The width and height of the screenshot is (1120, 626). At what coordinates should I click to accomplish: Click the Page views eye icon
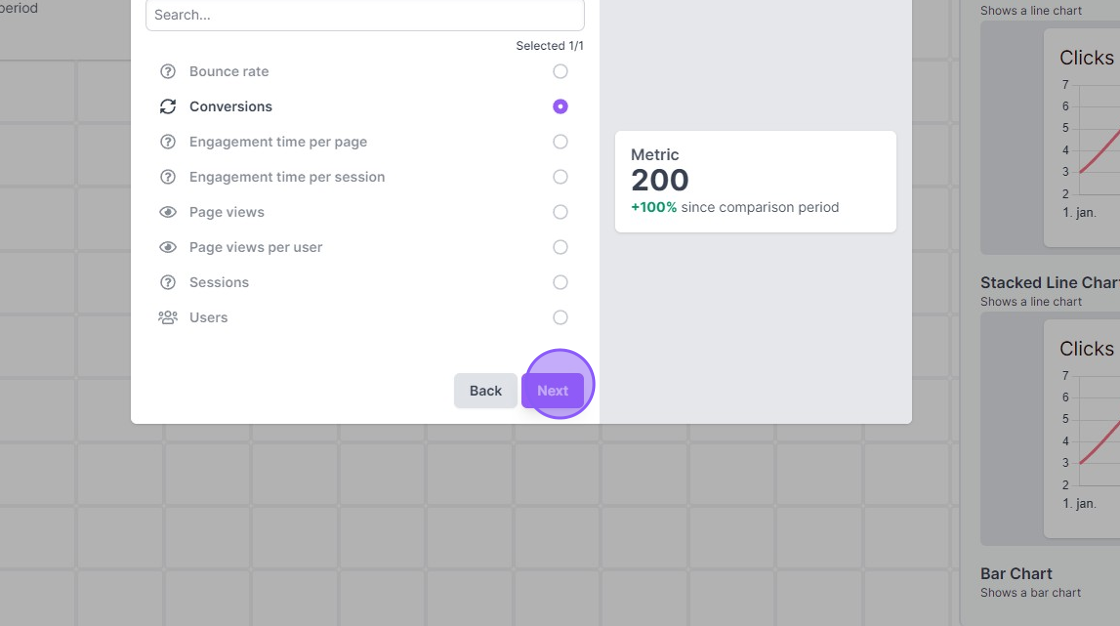click(168, 212)
